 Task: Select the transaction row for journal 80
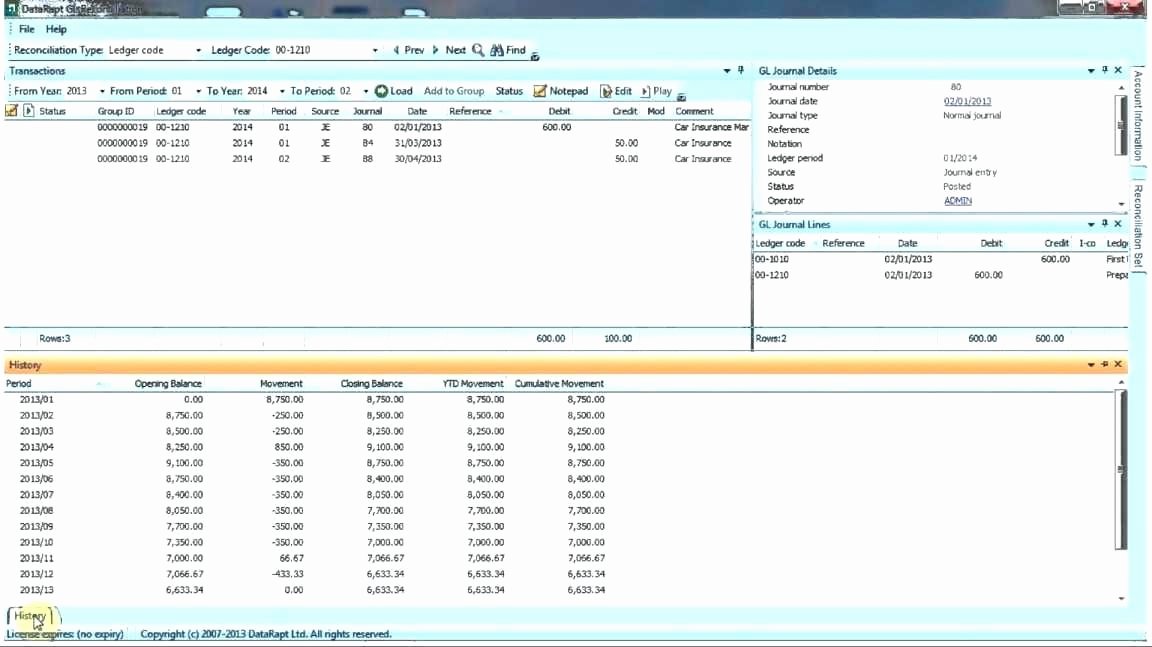pos(378,127)
